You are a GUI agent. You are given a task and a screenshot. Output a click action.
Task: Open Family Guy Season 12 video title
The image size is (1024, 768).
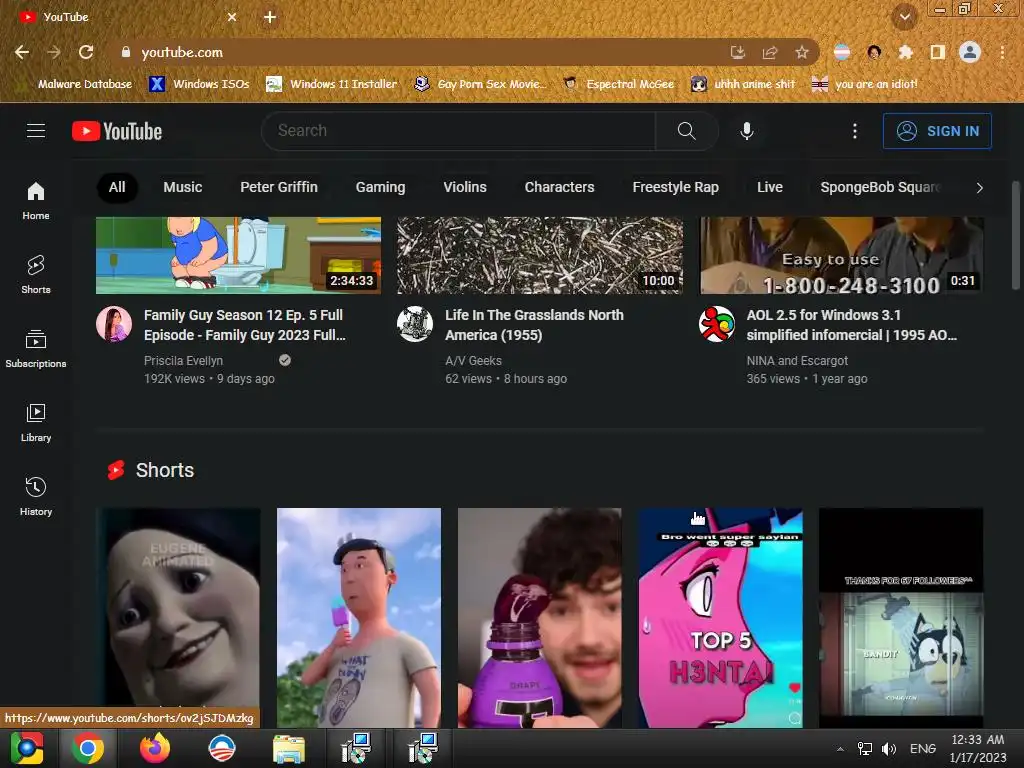pos(245,325)
